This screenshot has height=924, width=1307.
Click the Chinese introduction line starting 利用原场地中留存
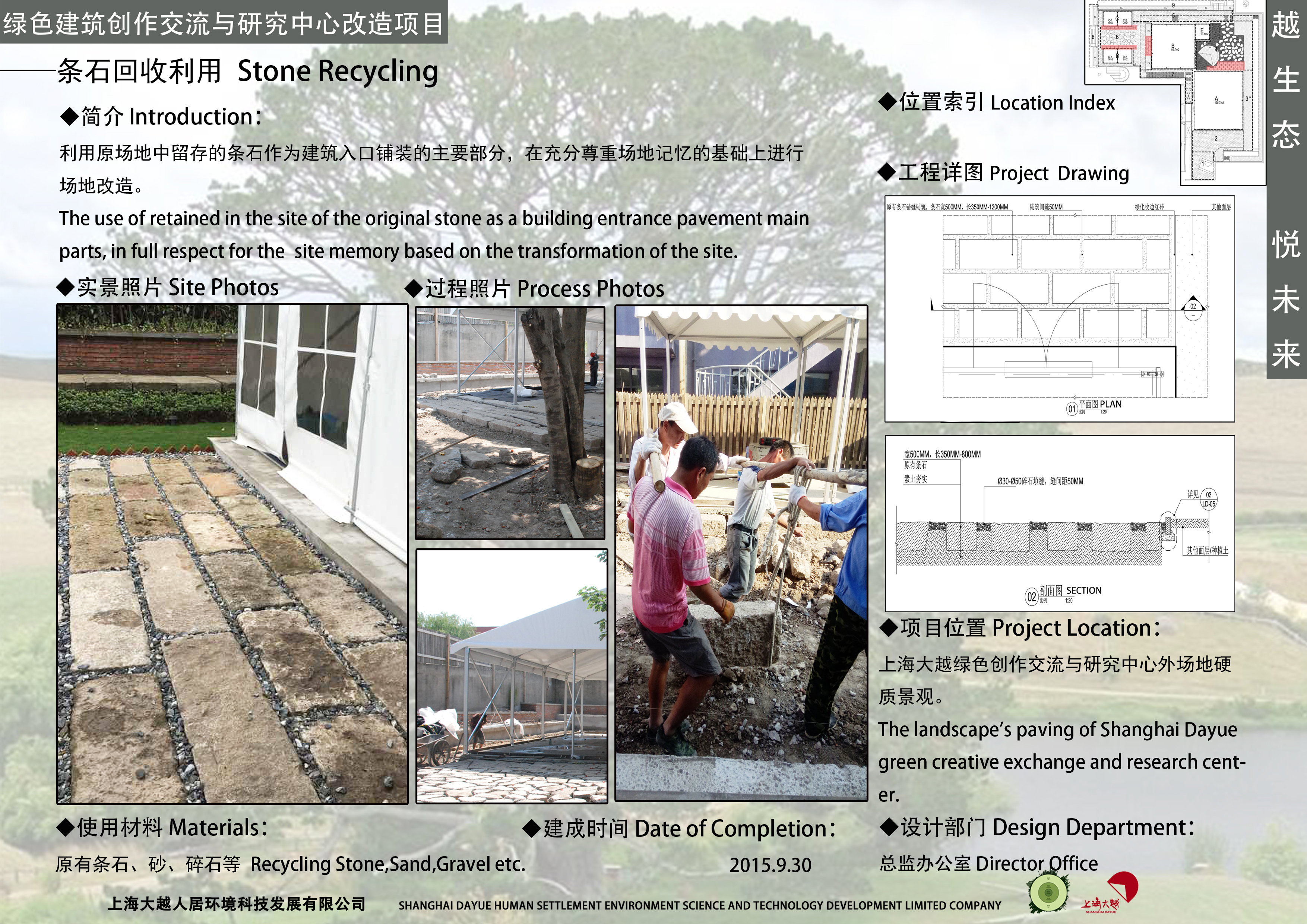431,153
